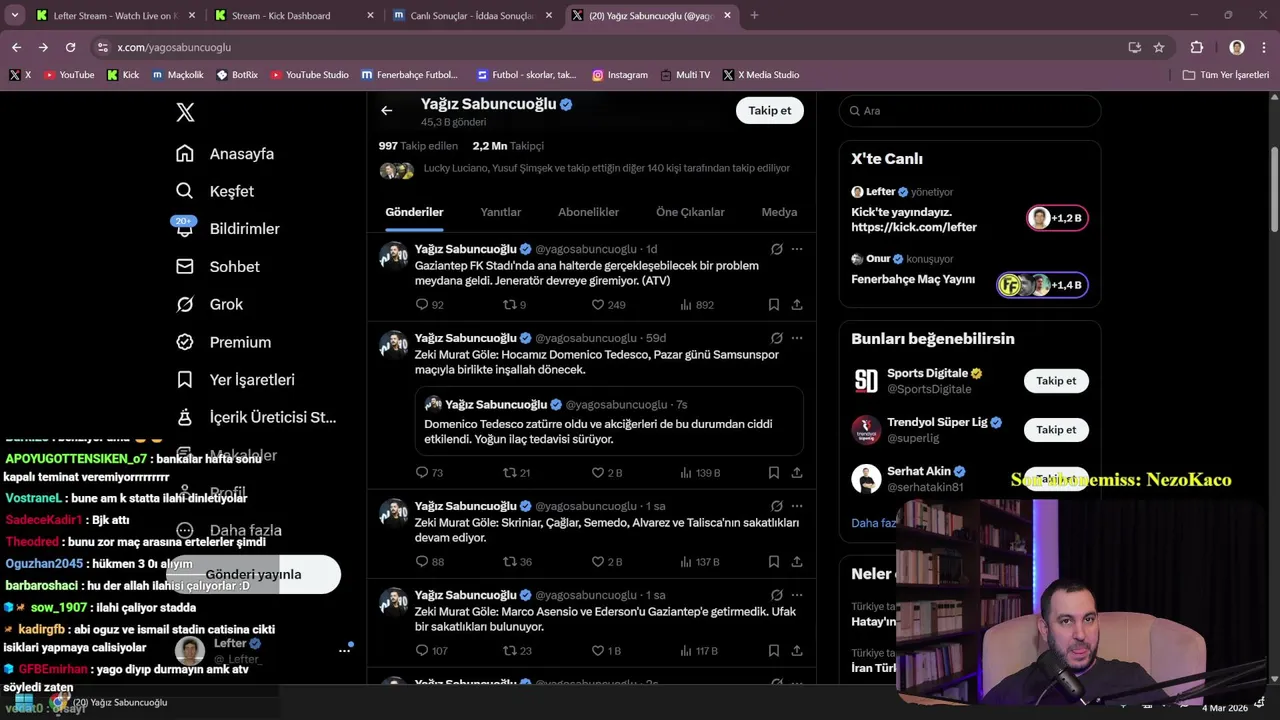Open Grok action on Gaziantep FK Stadı post
The image size is (1280, 720).
coord(776,249)
